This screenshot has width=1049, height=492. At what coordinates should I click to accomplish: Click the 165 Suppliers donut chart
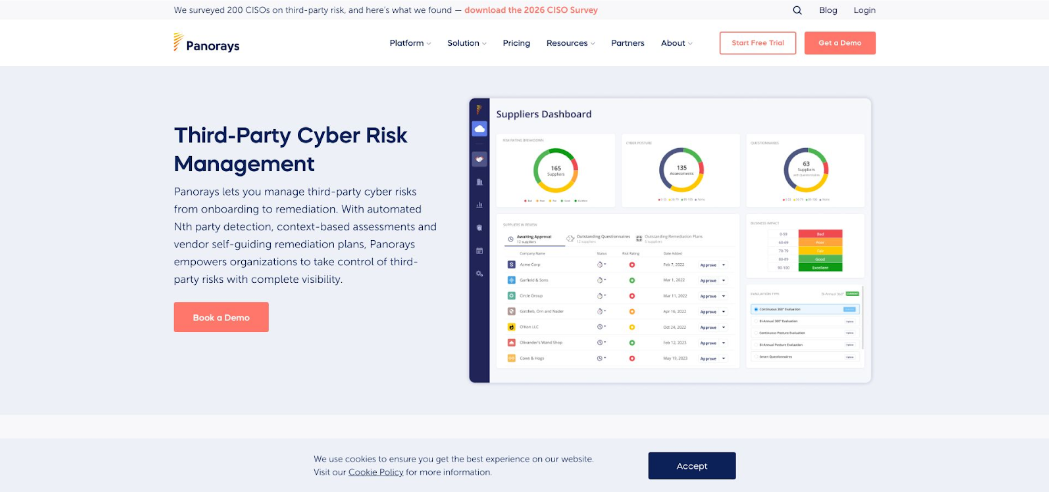point(556,170)
